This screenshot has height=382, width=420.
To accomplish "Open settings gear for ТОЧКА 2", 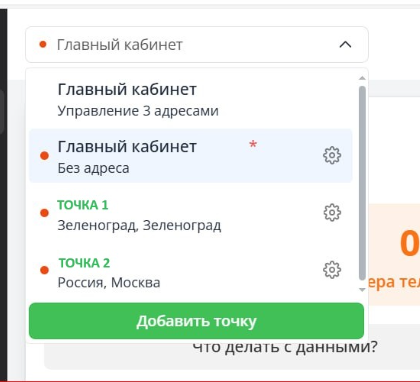I will [332, 270].
